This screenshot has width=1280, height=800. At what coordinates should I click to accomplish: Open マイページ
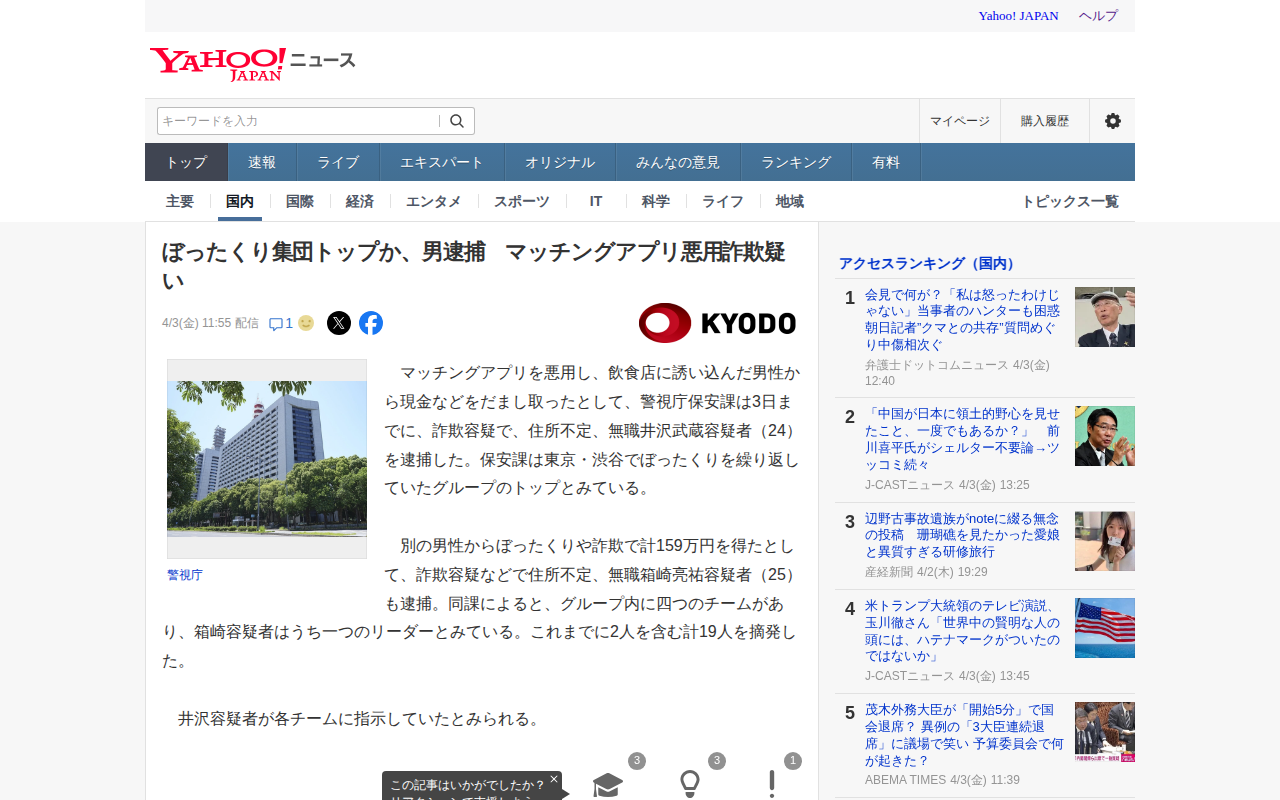[960, 121]
